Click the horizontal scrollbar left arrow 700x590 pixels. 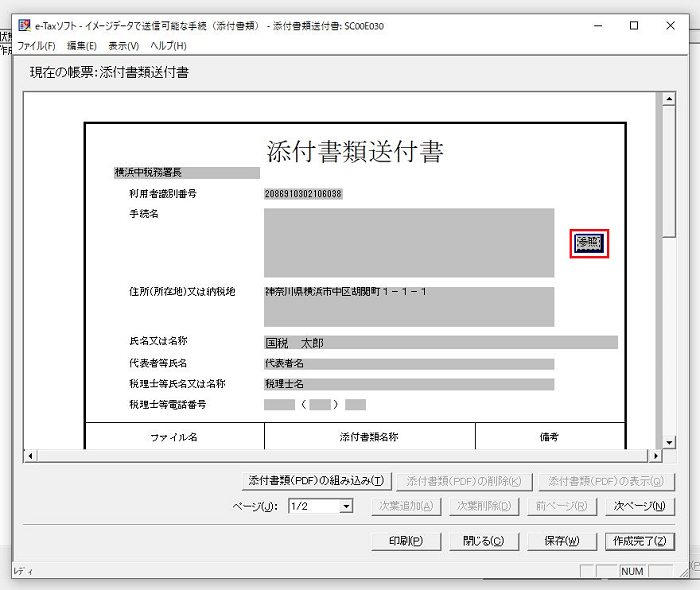pyautogui.click(x=30, y=456)
